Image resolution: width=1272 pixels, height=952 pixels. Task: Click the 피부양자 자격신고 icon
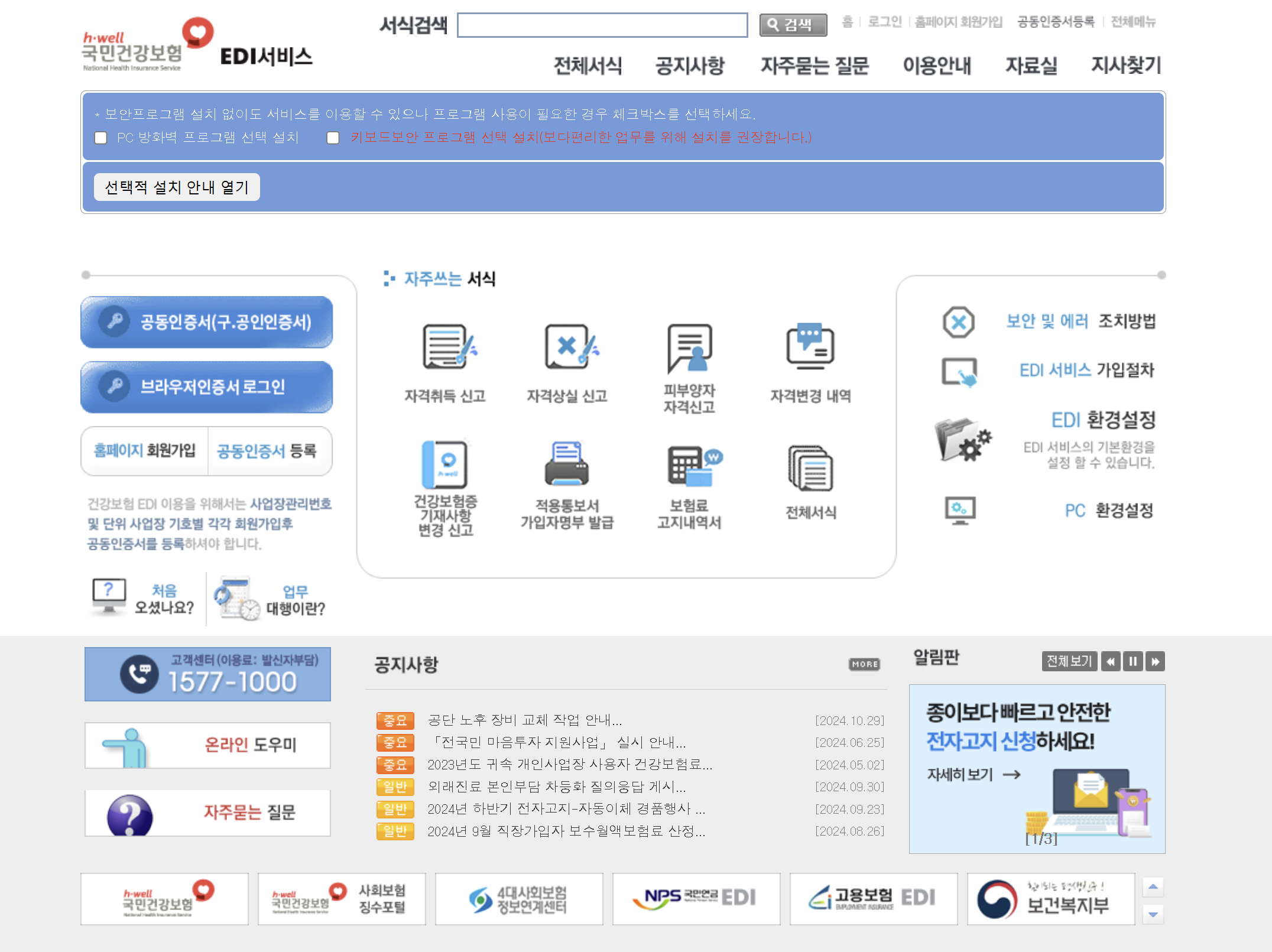click(x=689, y=347)
